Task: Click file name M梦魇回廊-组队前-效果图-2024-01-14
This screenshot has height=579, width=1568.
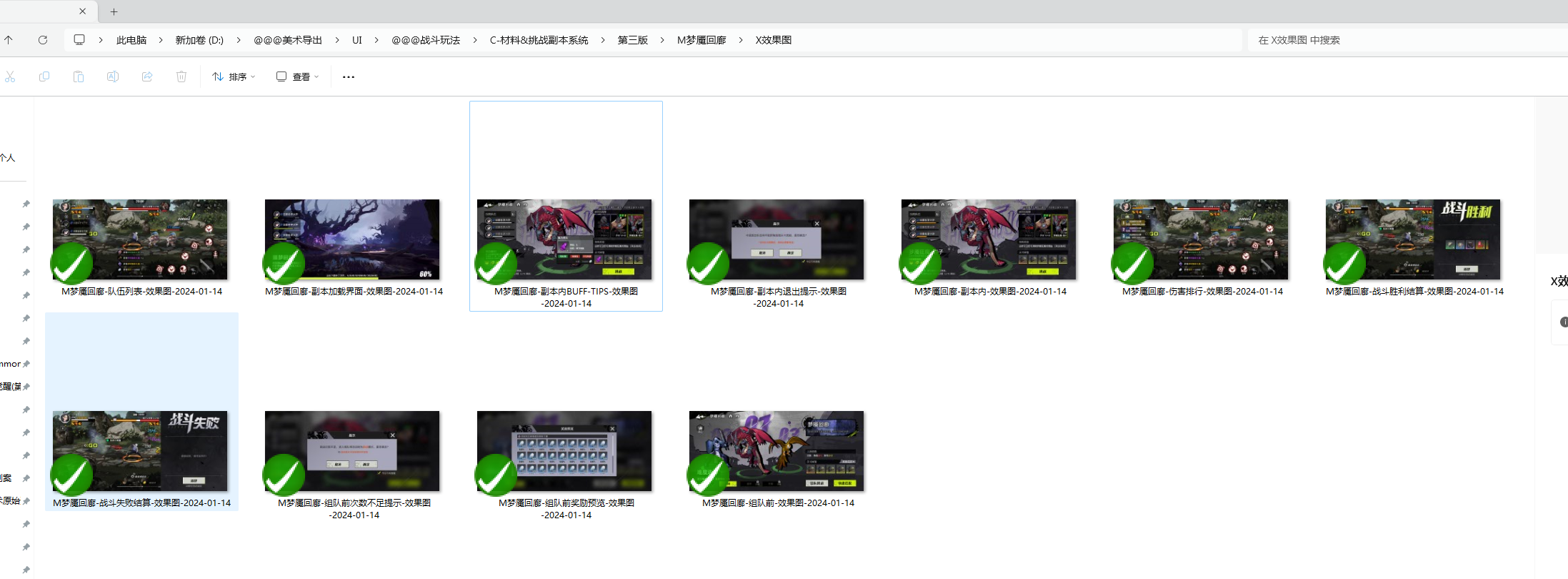Action: [x=778, y=503]
